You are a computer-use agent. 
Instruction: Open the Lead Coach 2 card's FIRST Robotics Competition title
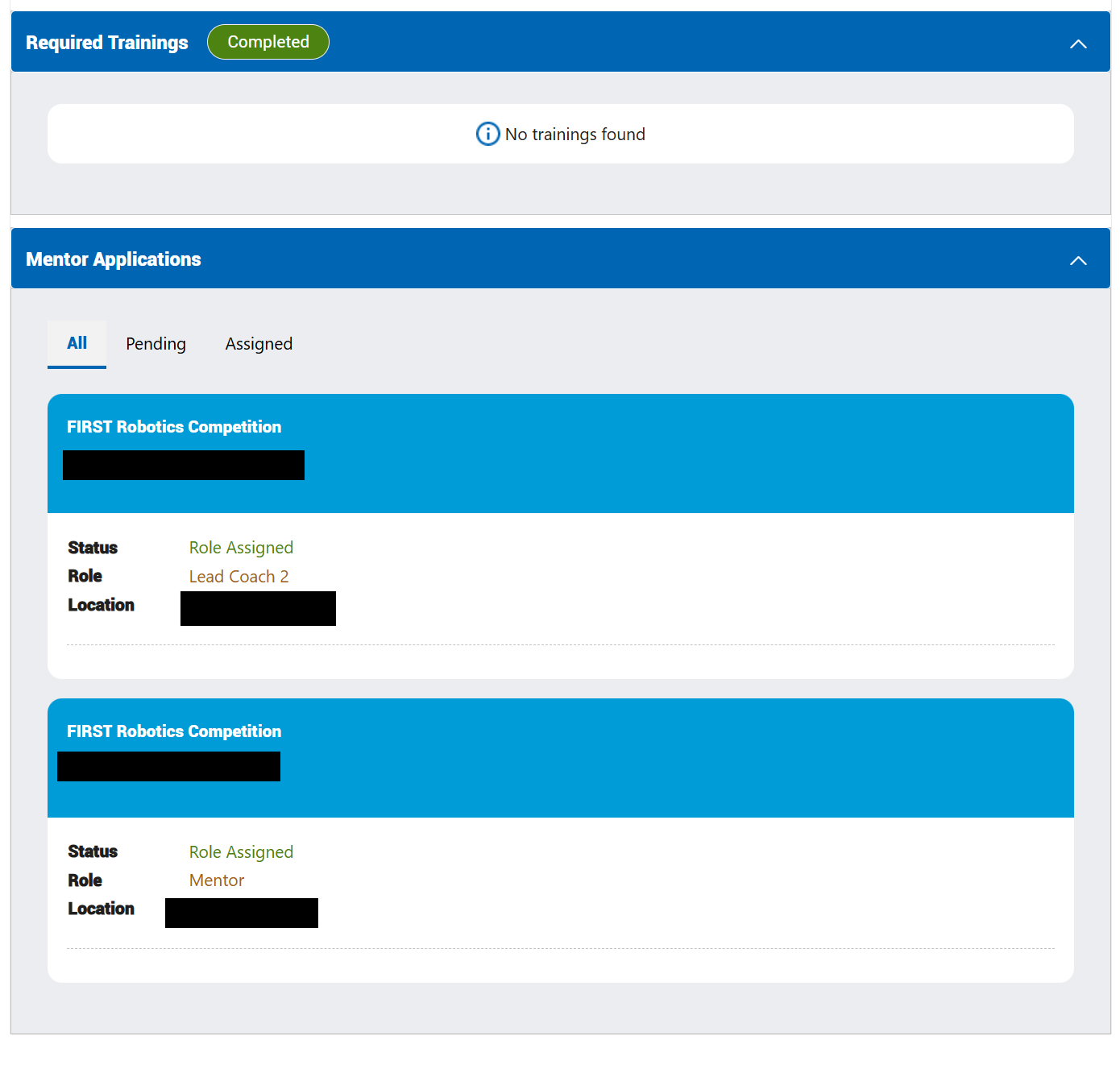click(174, 427)
